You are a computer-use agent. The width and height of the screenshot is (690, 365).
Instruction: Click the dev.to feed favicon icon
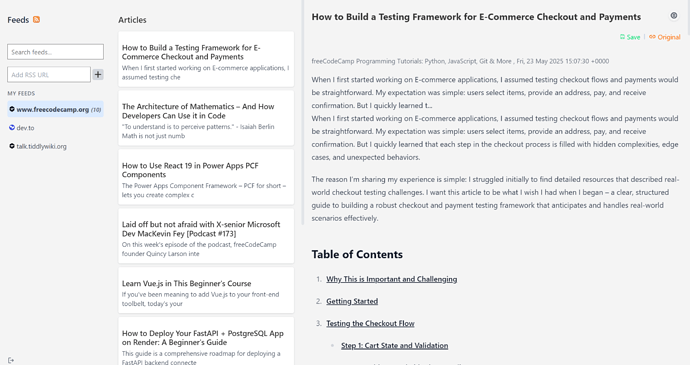tap(12, 127)
